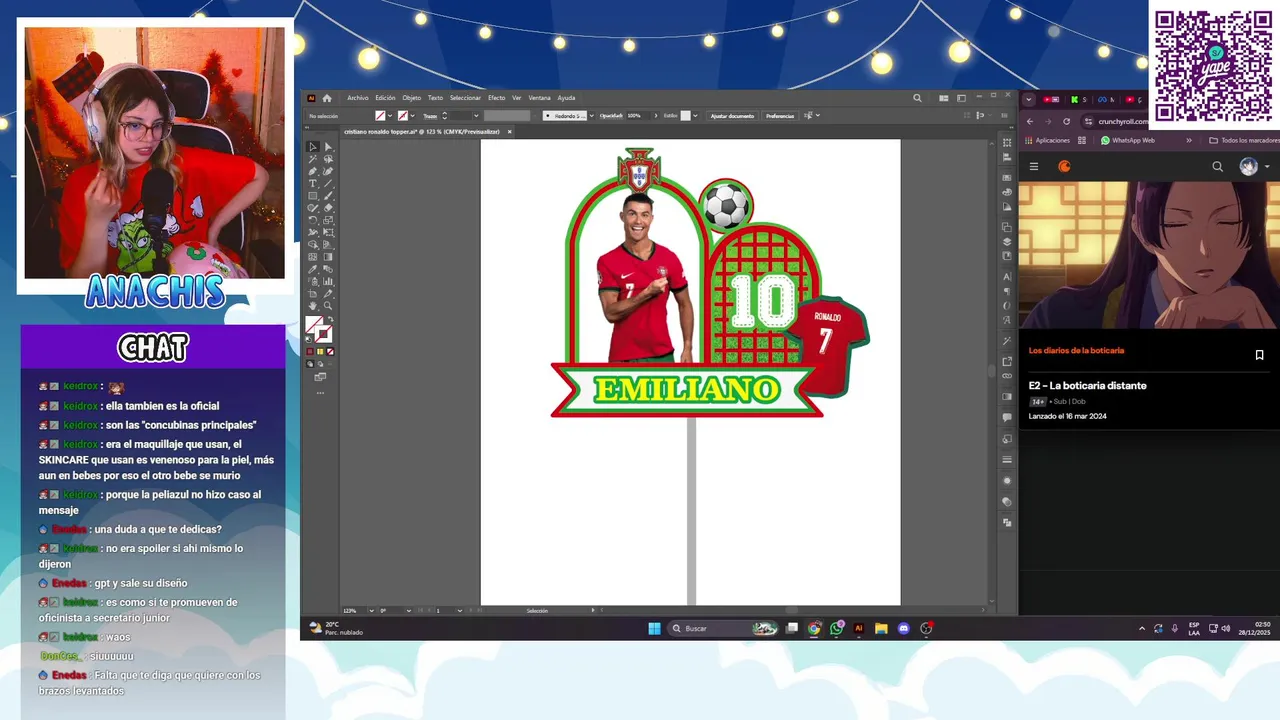1280x720 pixels.
Task: Toggle Crunchyroll watchlist bookmark icon
Action: (x=1259, y=355)
